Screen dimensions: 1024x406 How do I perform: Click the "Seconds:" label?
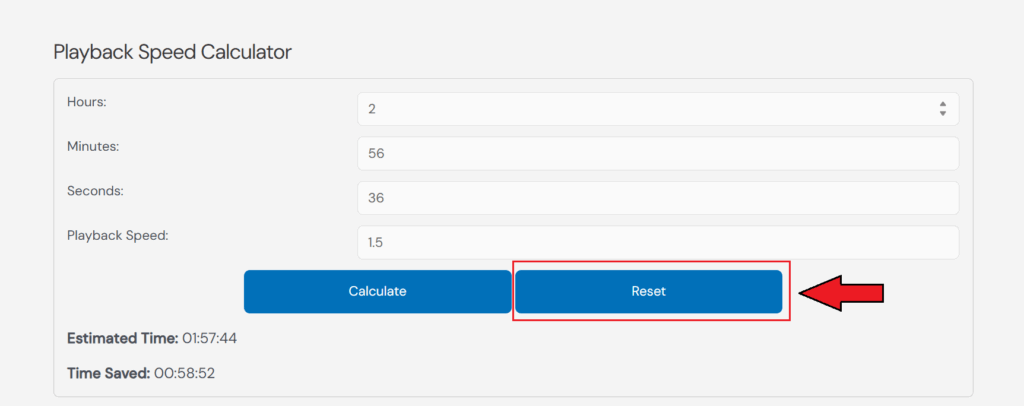95,190
